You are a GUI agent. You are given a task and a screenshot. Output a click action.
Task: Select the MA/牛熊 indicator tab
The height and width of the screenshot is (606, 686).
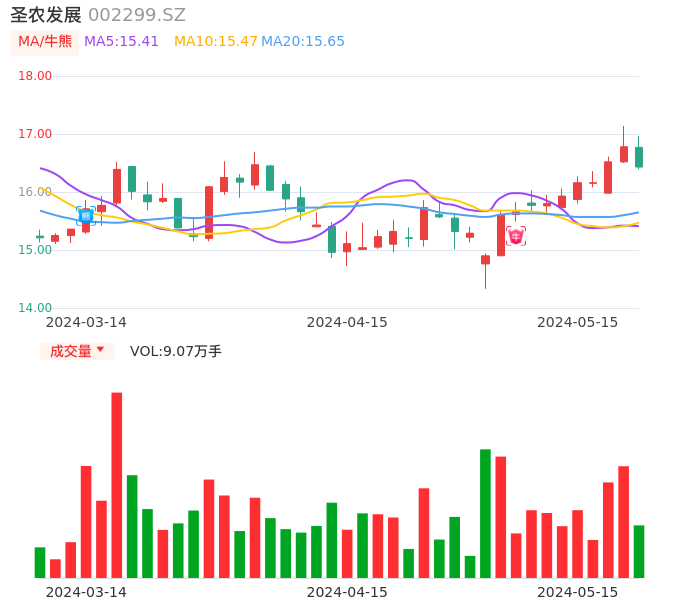[44, 42]
